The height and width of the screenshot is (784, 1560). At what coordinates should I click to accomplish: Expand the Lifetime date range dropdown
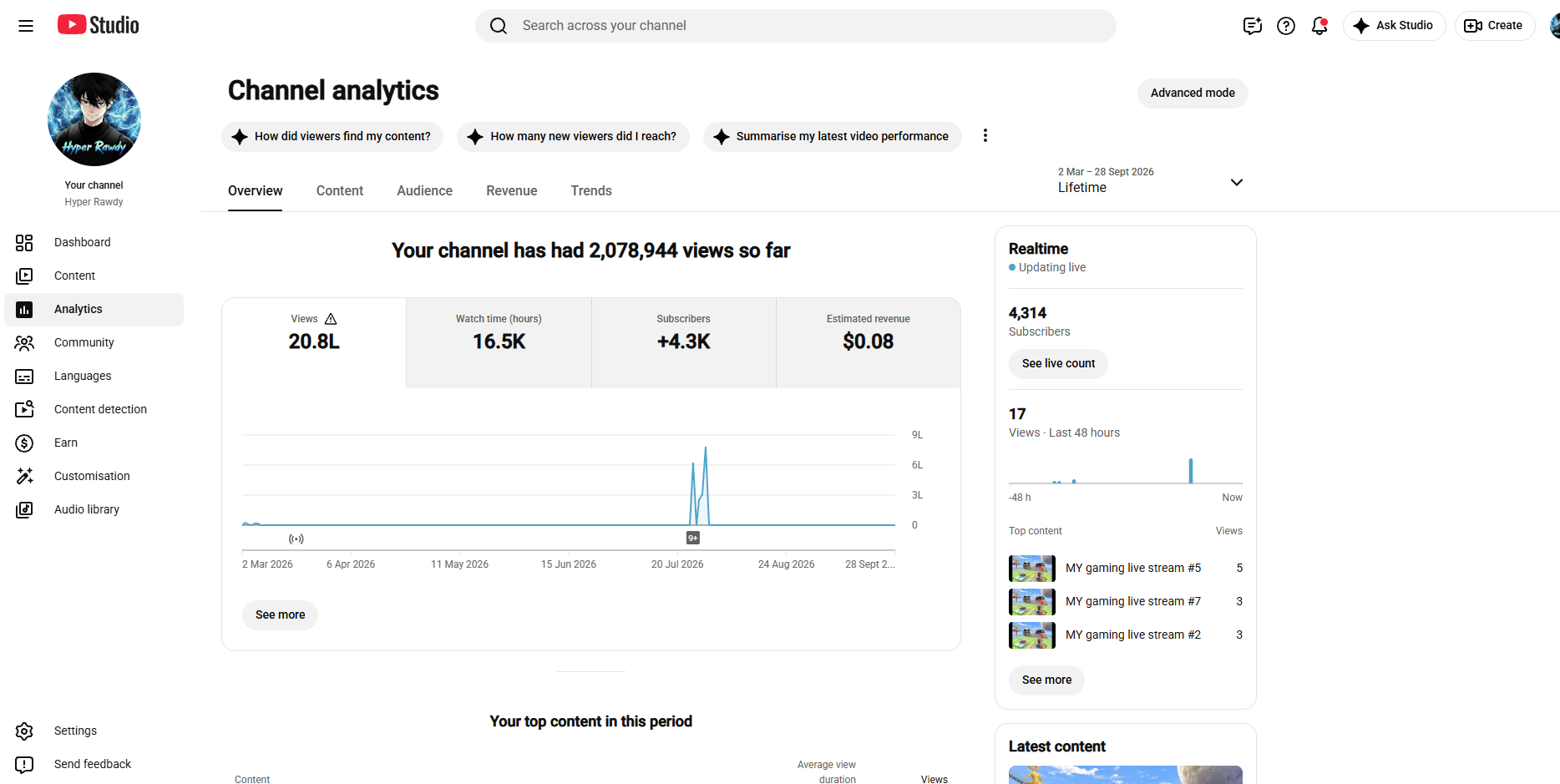pos(1151,180)
